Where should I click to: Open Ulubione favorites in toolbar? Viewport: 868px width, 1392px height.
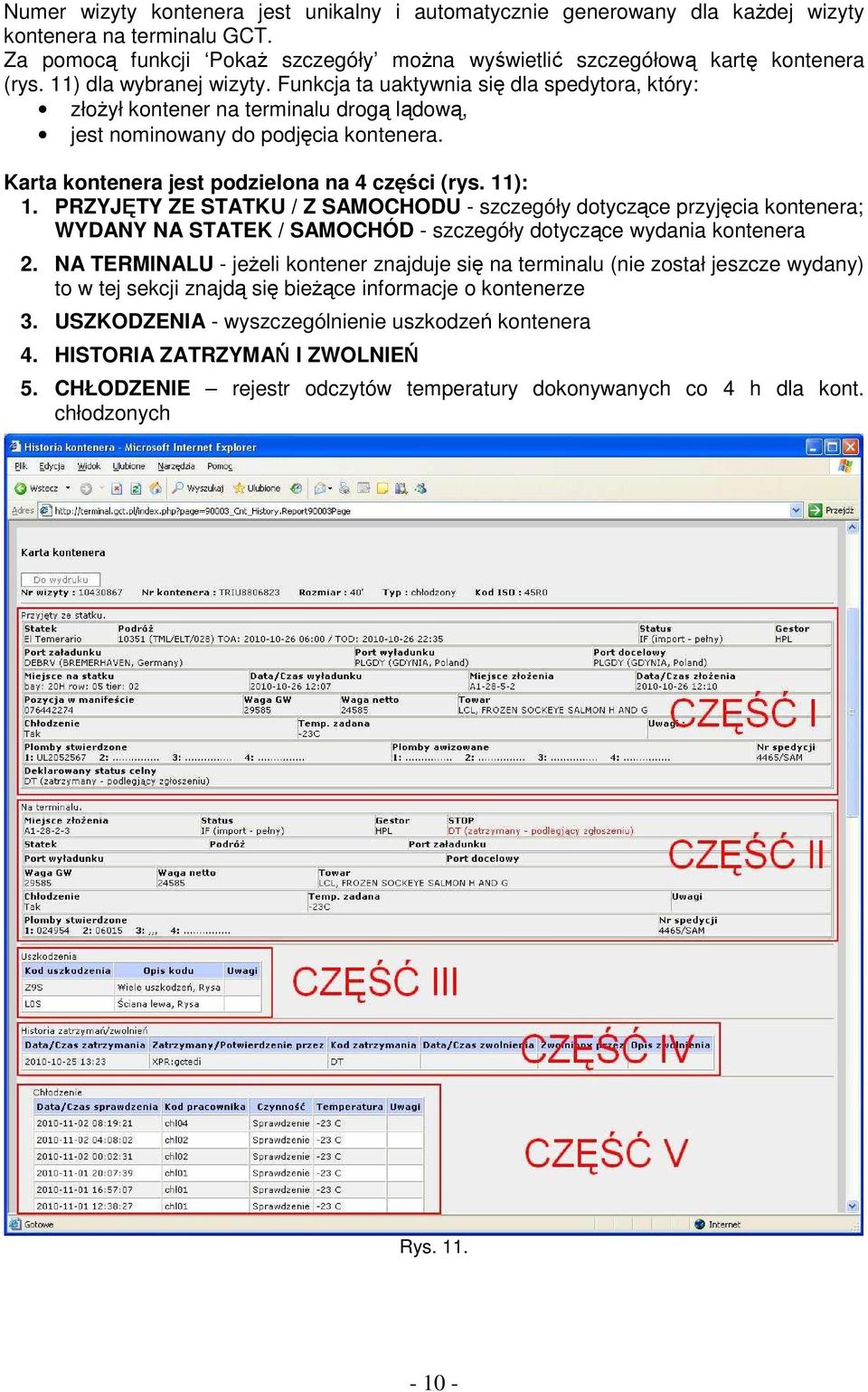click(257, 488)
